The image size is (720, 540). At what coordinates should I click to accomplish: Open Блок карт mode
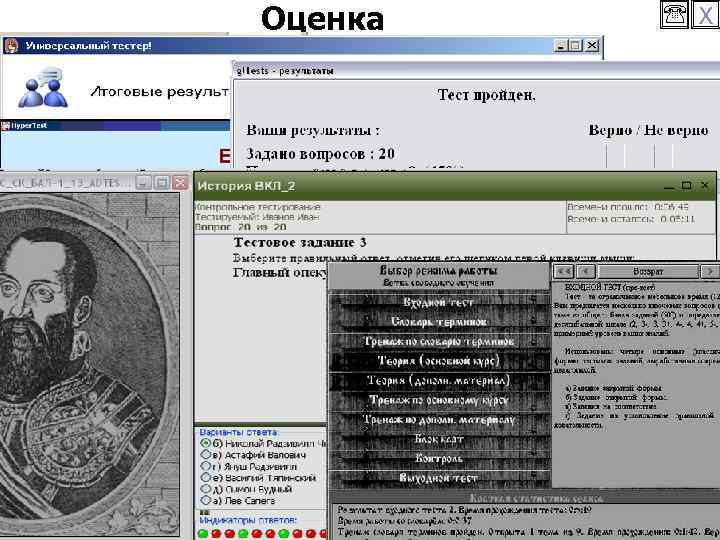pyautogui.click(x=439, y=439)
